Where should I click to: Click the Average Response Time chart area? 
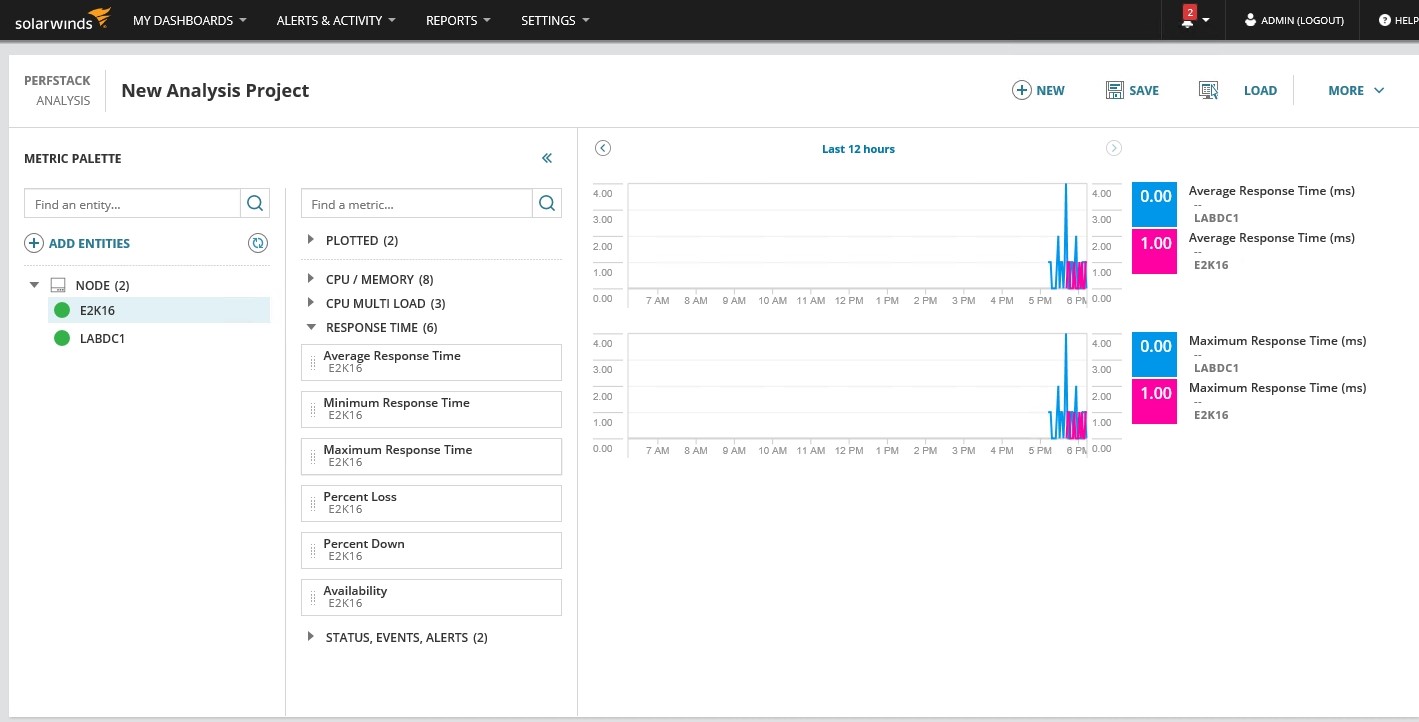(857, 236)
